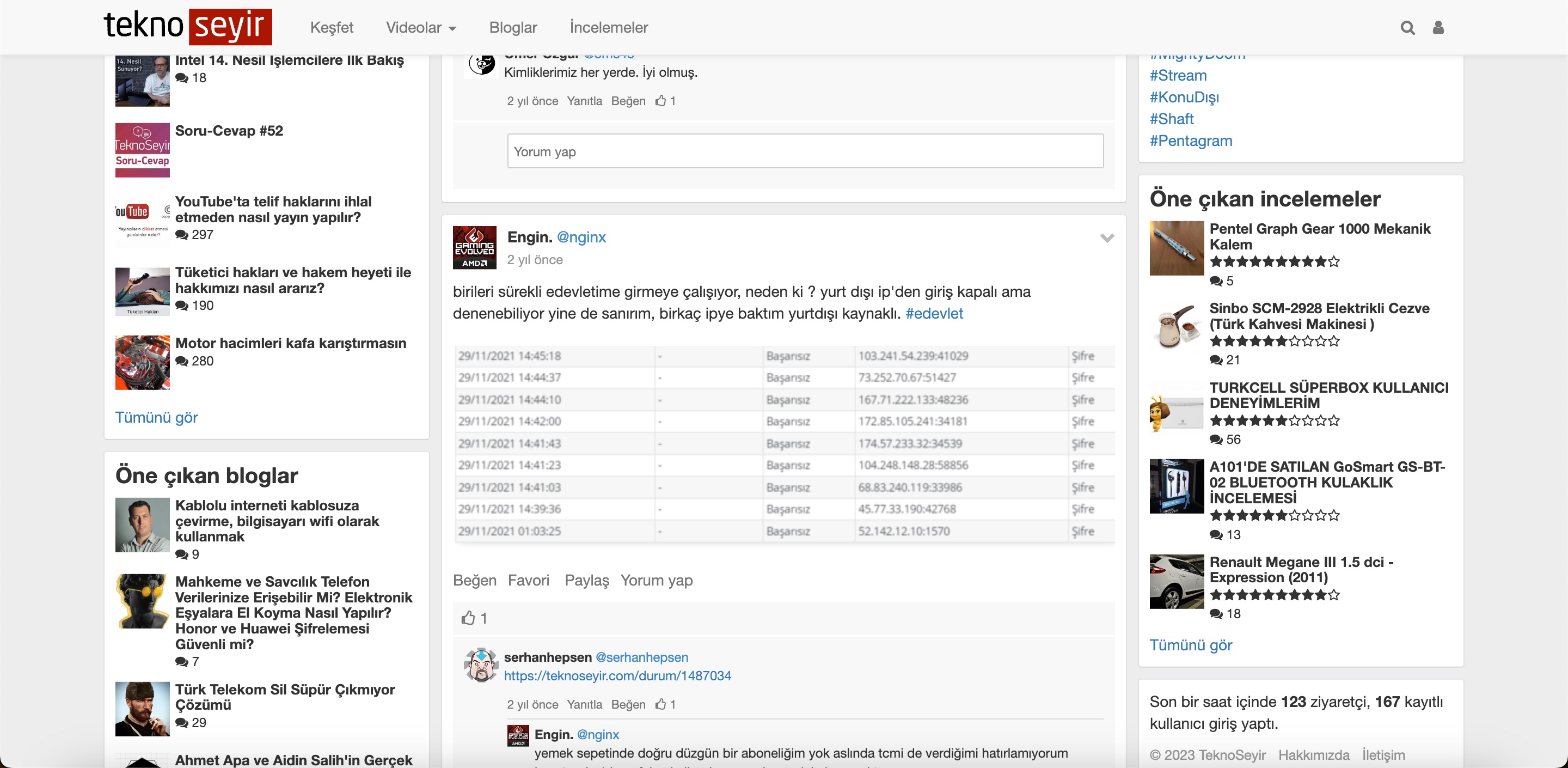Viewport: 1568px width, 768px height.
Task: Open the Bloglar menu item
Action: click(x=513, y=27)
